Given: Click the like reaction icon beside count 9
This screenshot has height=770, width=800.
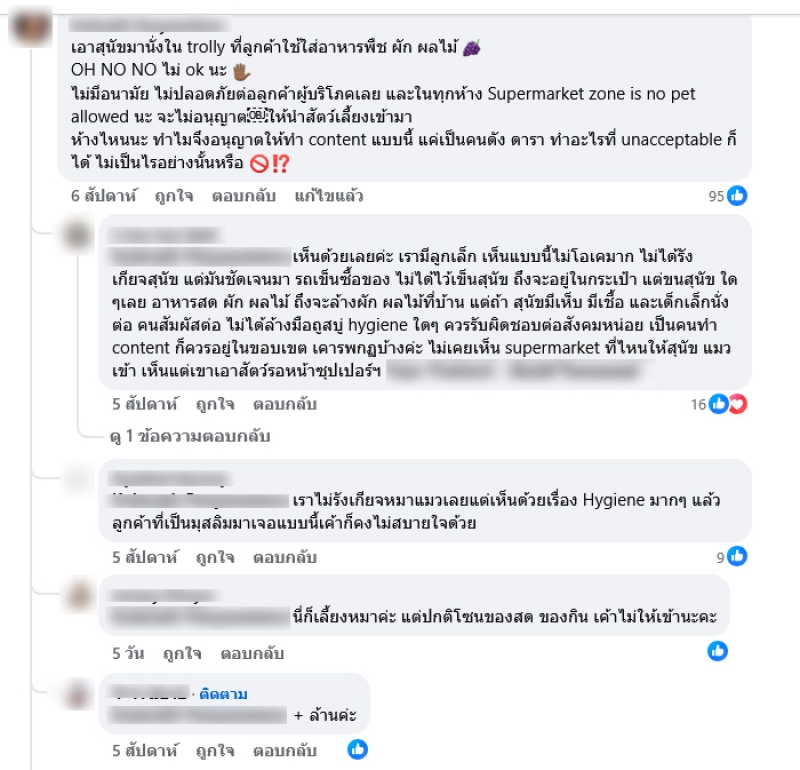Looking at the screenshot, I should coord(737,556).
